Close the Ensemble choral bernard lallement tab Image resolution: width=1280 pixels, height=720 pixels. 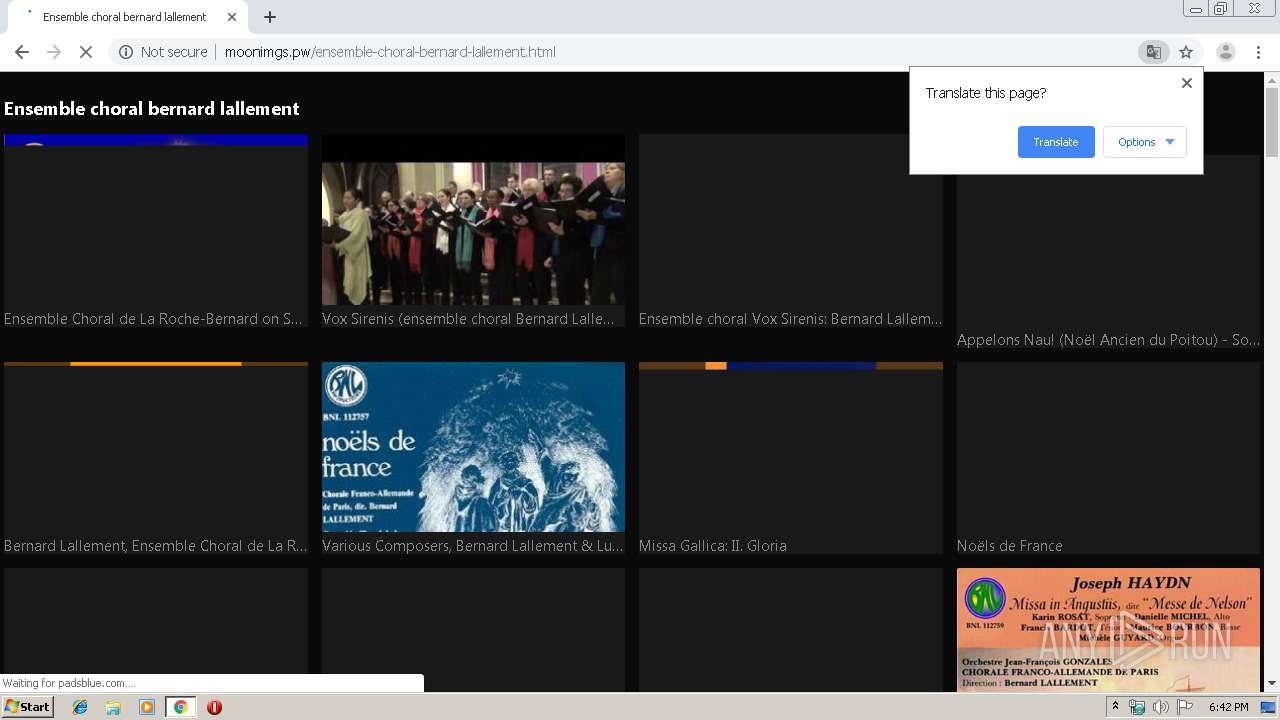tap(232, 17)
